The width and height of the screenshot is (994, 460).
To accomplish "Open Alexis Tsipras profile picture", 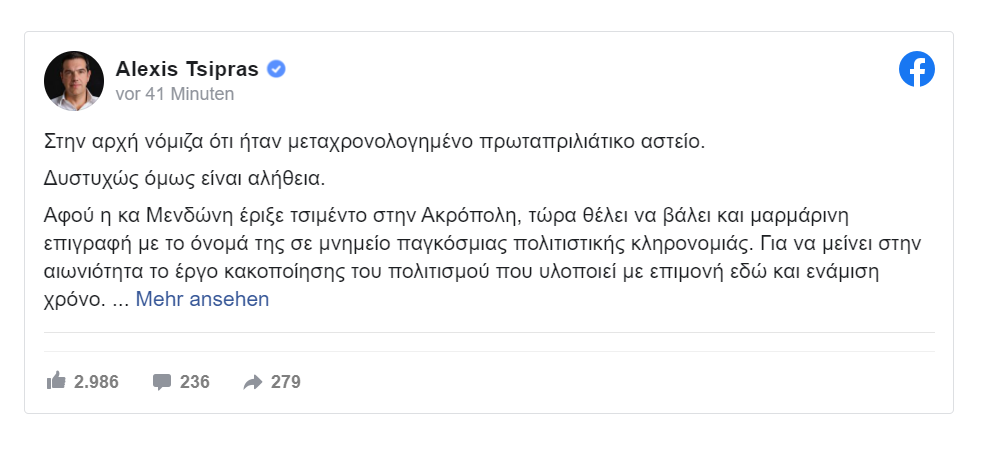I will (74, 81).
